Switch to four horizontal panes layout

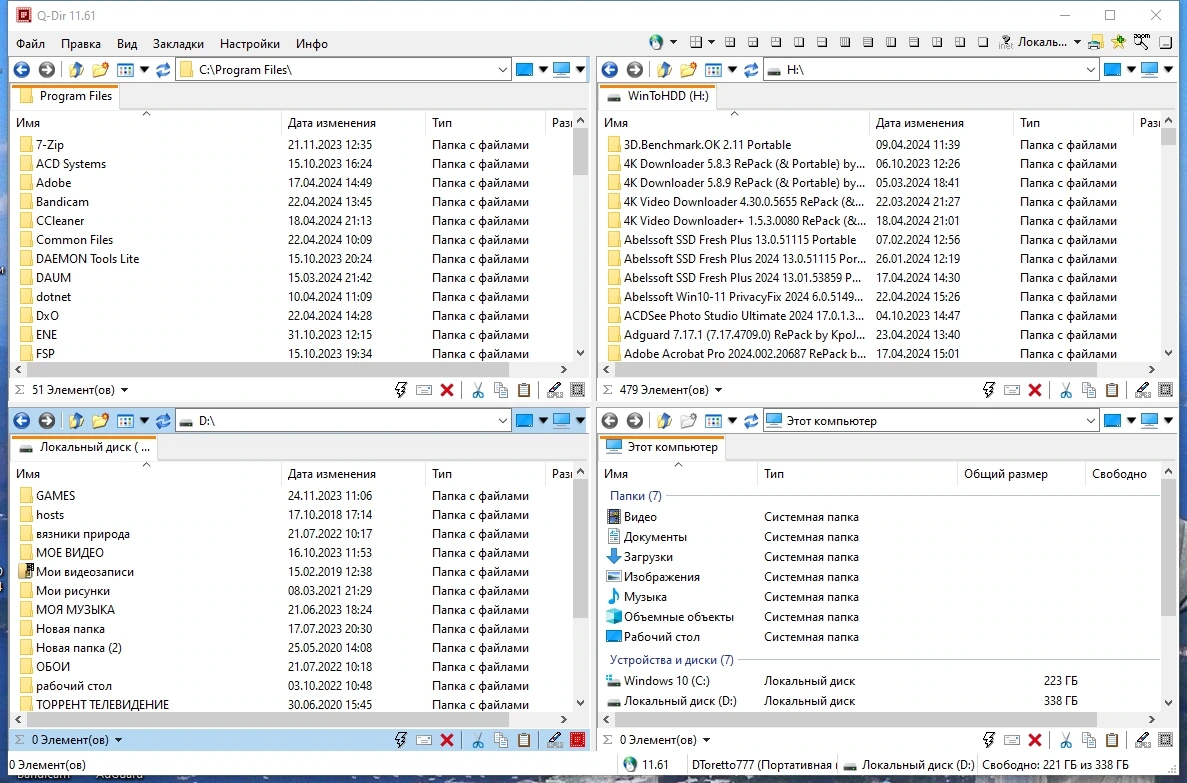point(868,42)
